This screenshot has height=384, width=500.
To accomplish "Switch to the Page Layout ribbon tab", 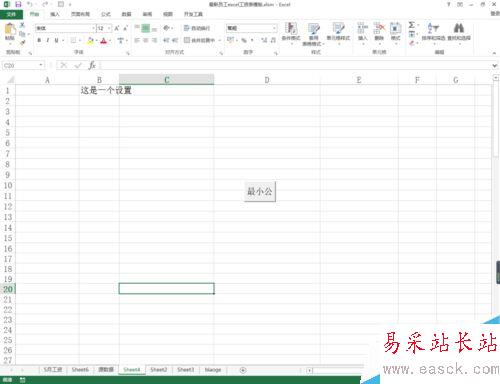I will (x=80, y=14).
